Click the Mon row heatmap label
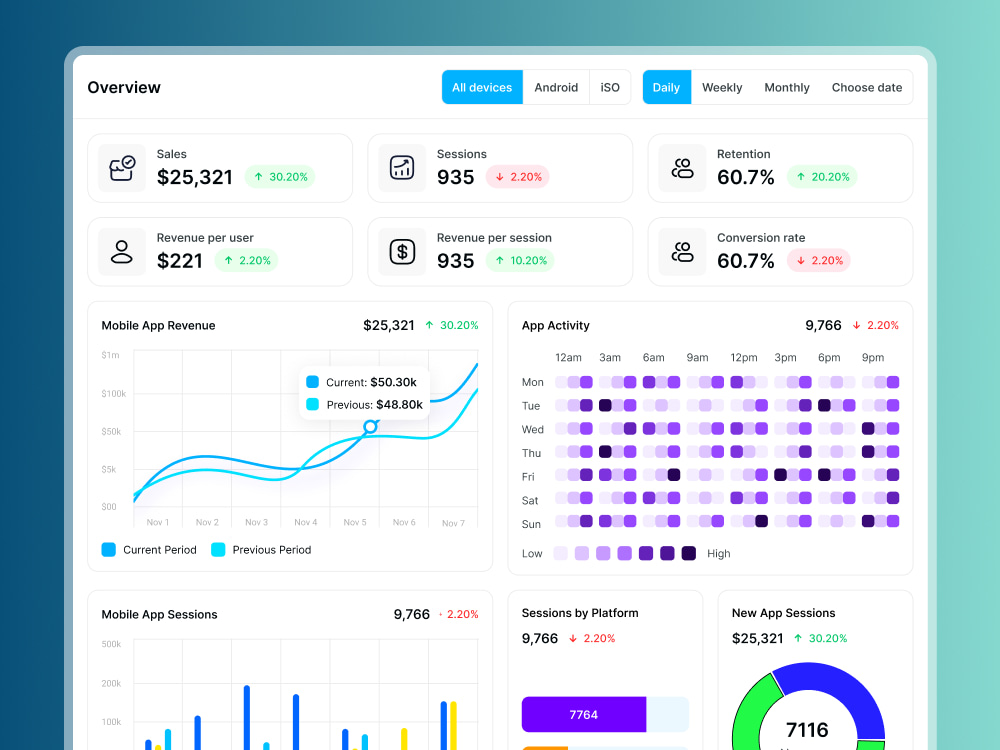The height and width of the screenshot is (750, 1000). pyautogui.click(x=533, y=382)
